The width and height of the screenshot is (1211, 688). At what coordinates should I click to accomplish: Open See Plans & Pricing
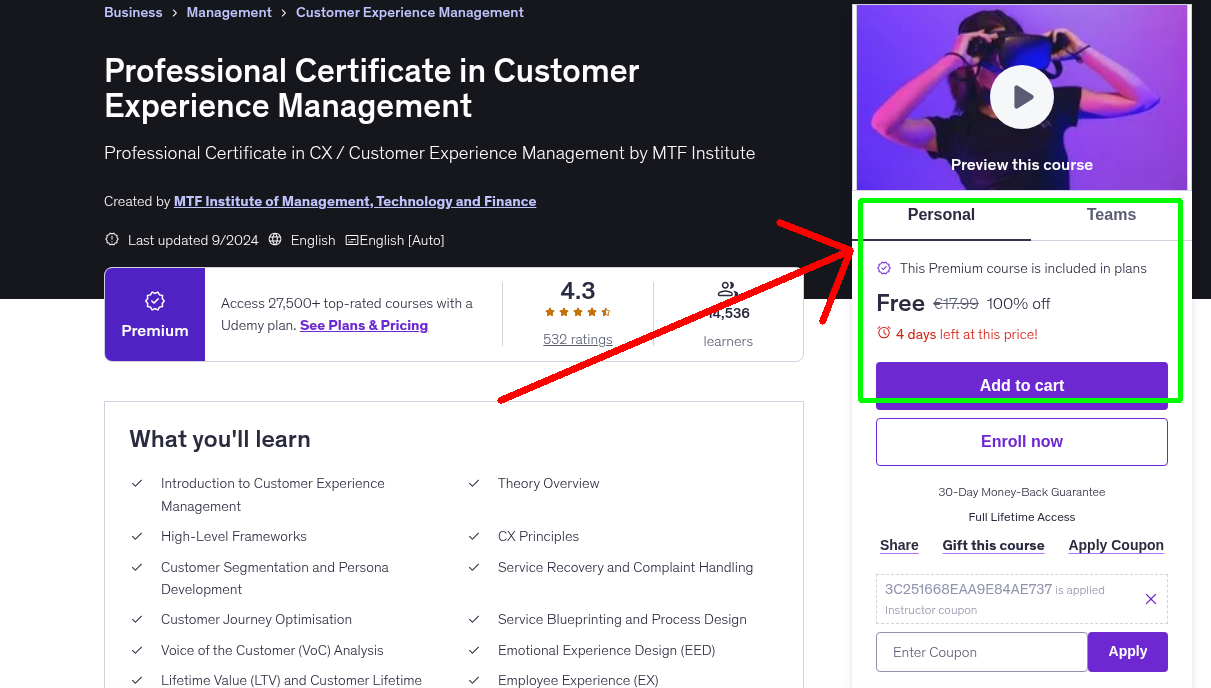(363, 325)
